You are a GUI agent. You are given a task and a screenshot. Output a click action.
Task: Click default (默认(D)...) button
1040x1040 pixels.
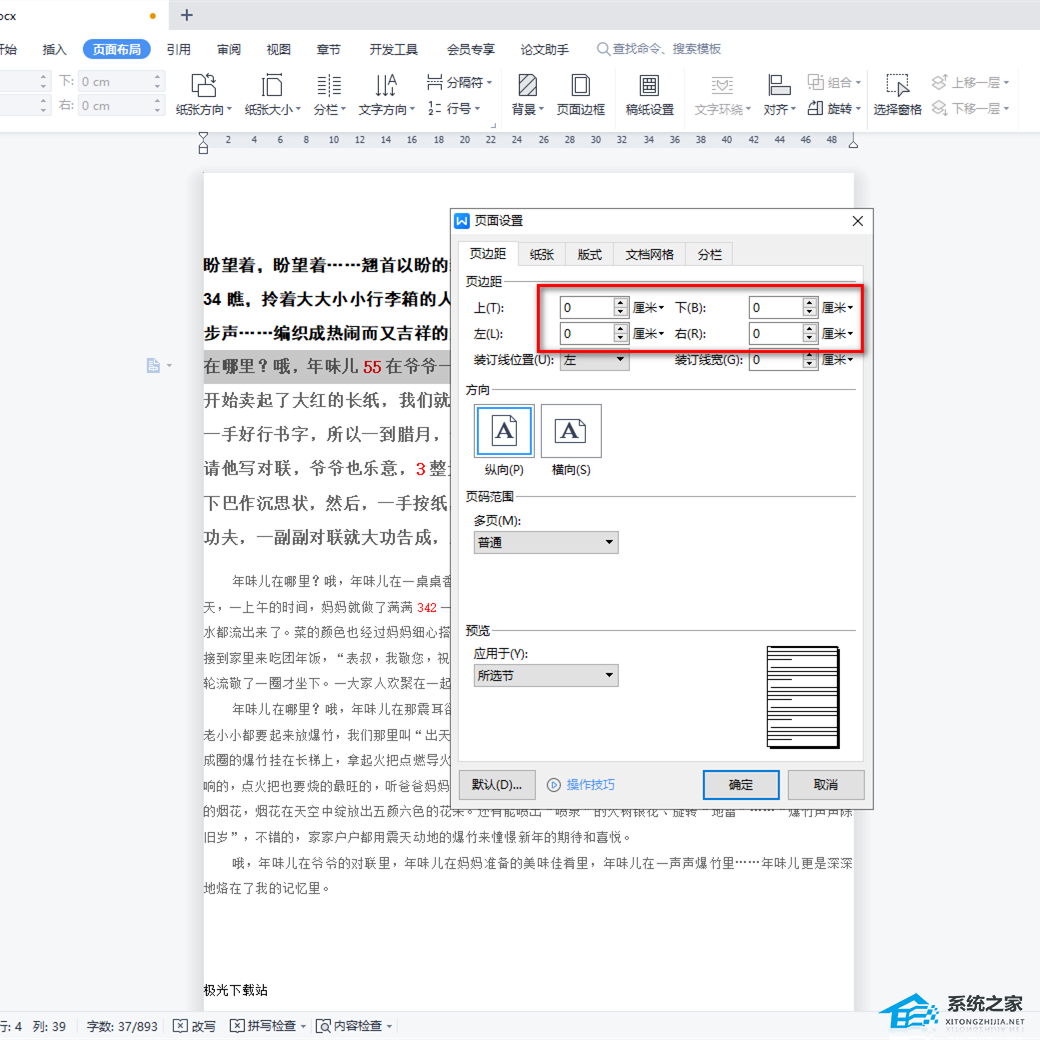(x=497, y=785)
